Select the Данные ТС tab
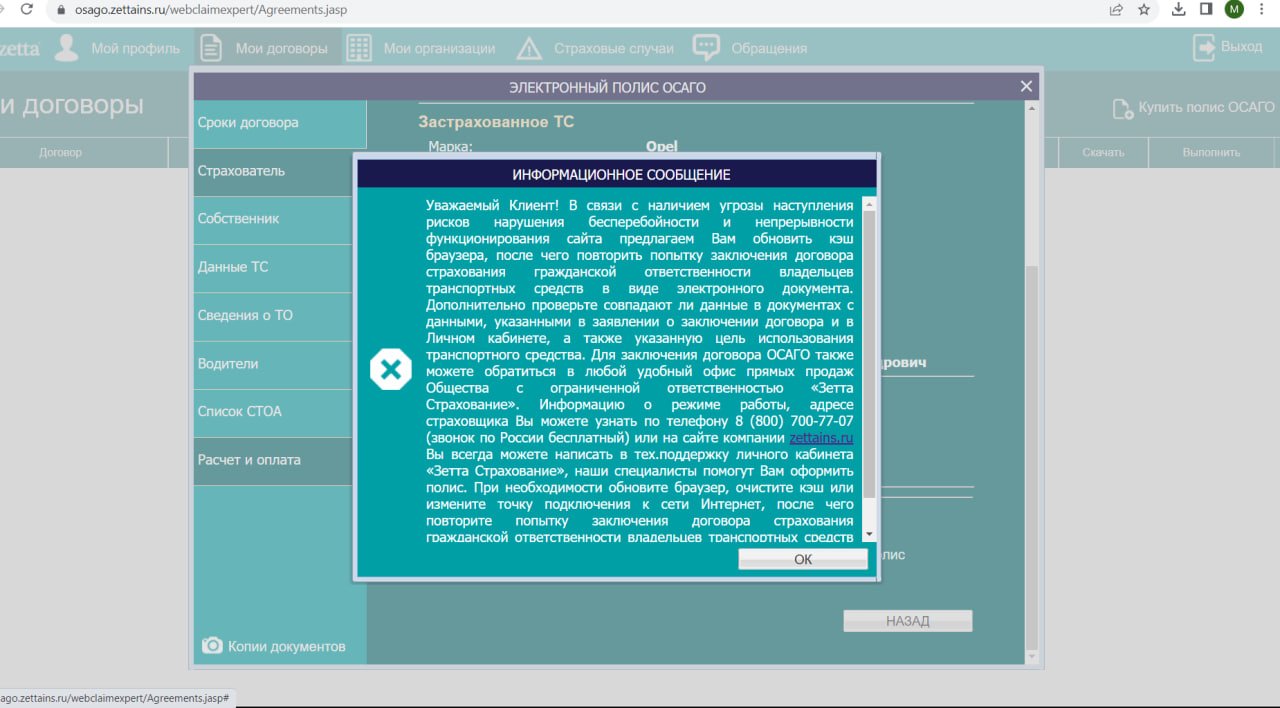 (x=273, y=267)
